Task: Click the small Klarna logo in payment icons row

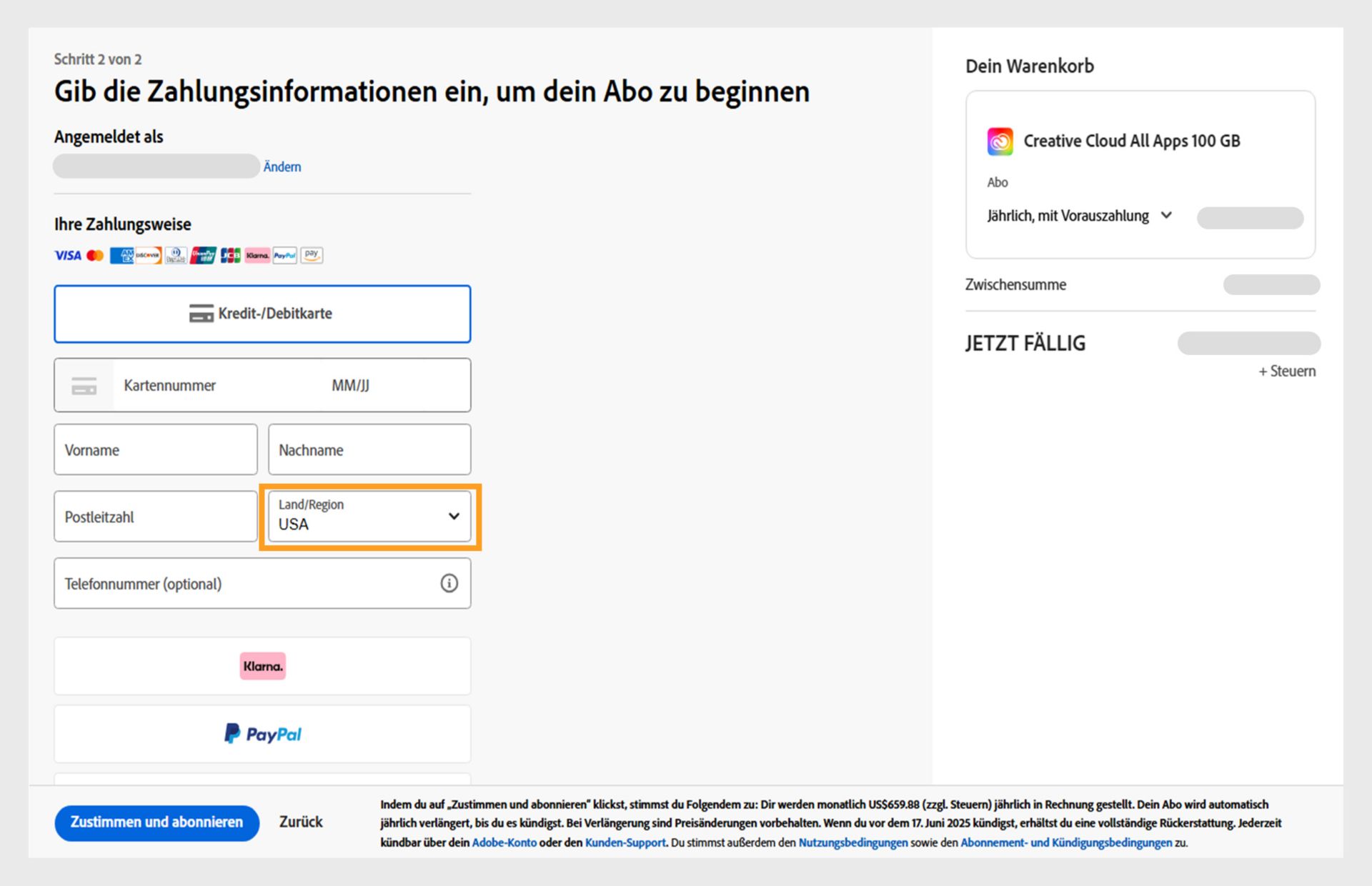Action: (x=257, y=255)
